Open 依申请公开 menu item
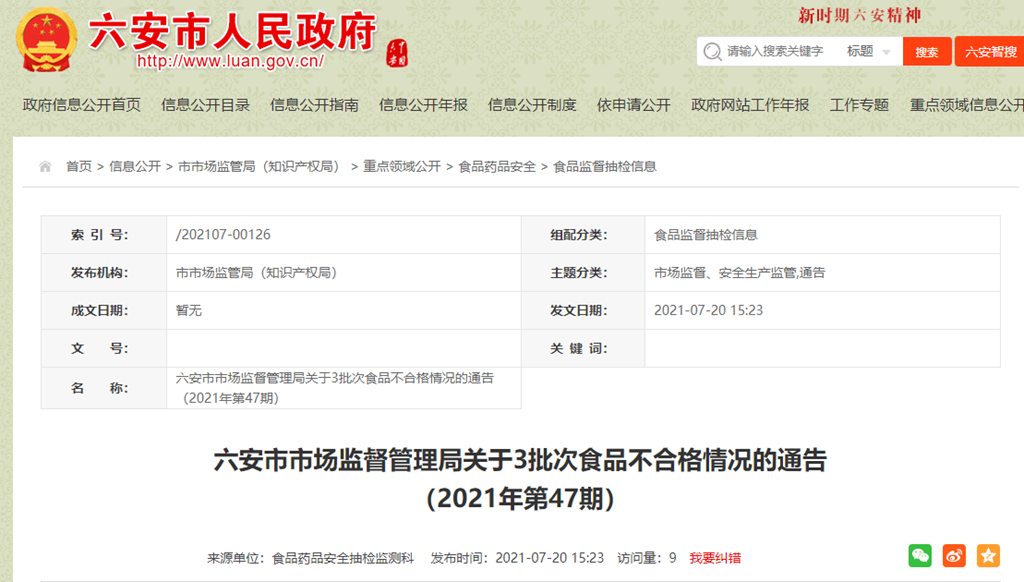The image size is (1024, 582). (633, 105)
